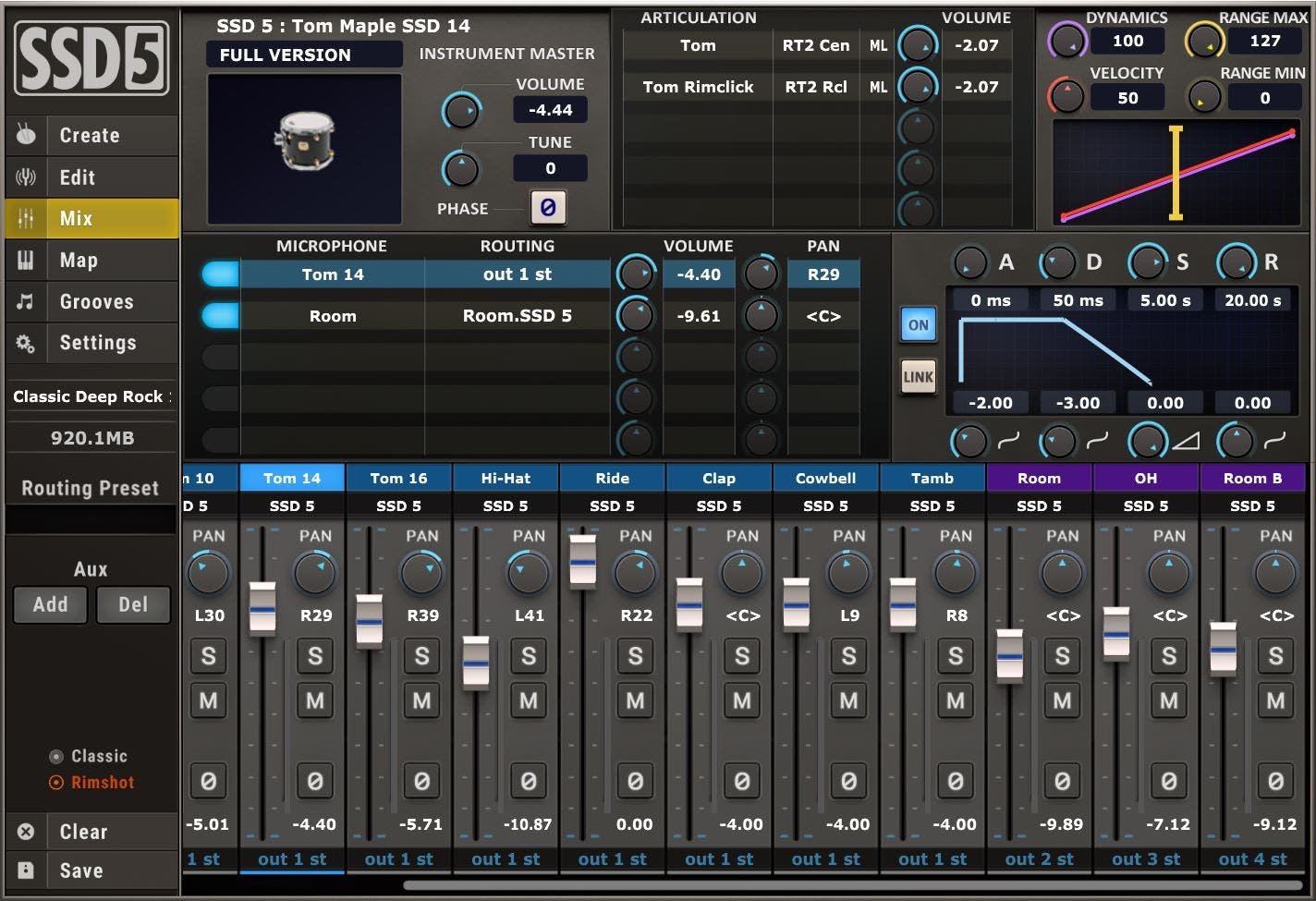
Task: Enable the LINK toggle in the envelope section
Action: (918, 376)
